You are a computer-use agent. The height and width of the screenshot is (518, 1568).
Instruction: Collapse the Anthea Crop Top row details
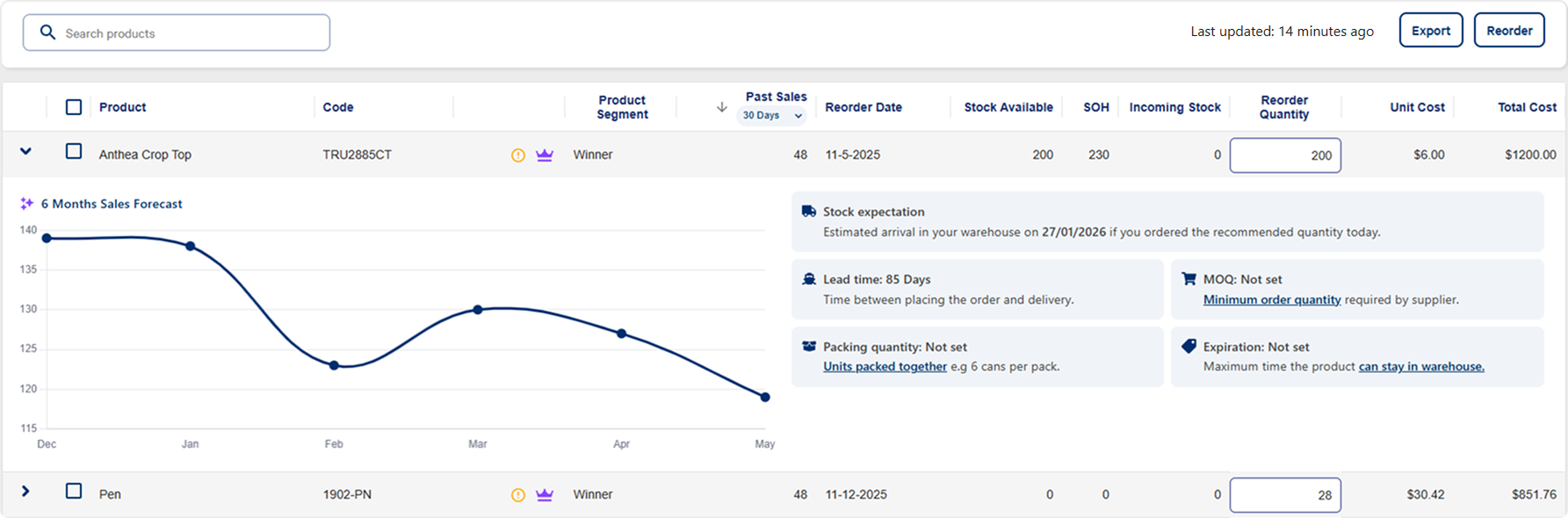[x=25, y=151]
